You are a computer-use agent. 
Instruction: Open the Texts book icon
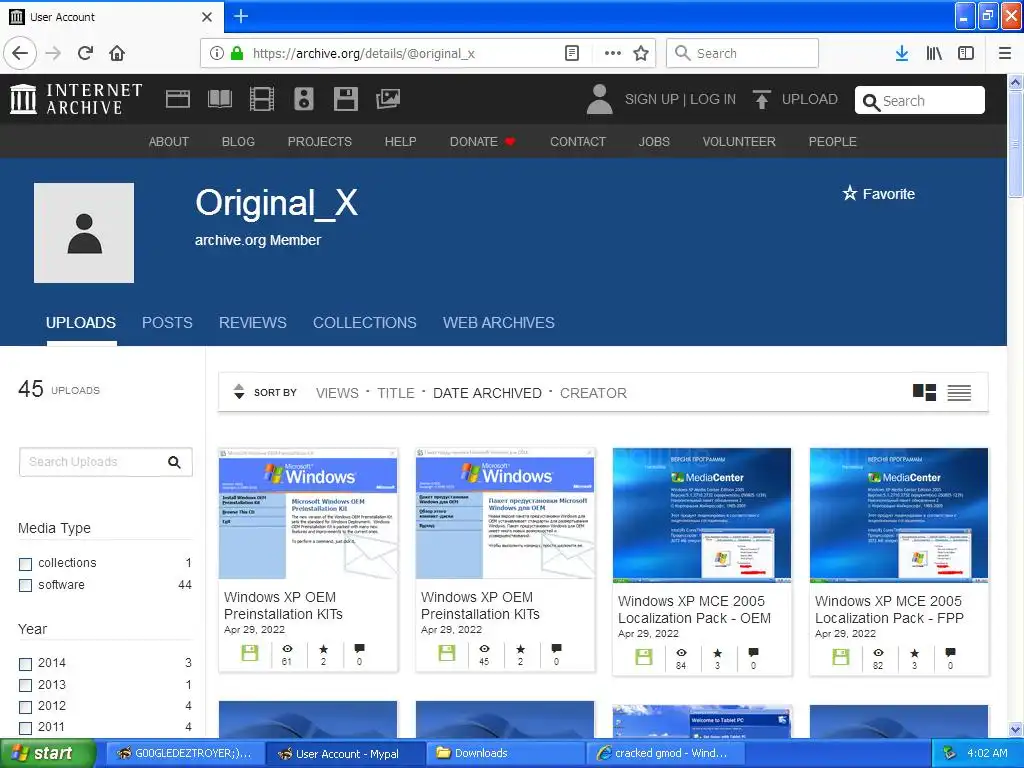tap(219, 99)
